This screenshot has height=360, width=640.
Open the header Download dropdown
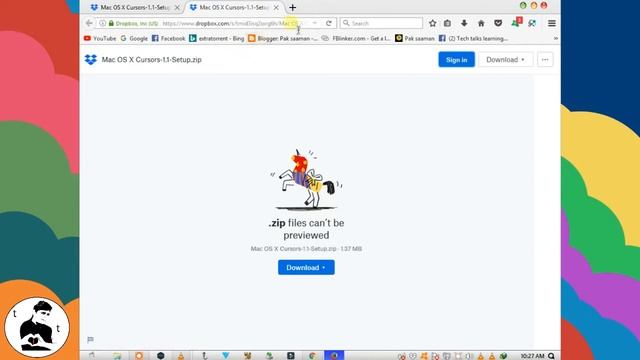(x=505, y=60)
